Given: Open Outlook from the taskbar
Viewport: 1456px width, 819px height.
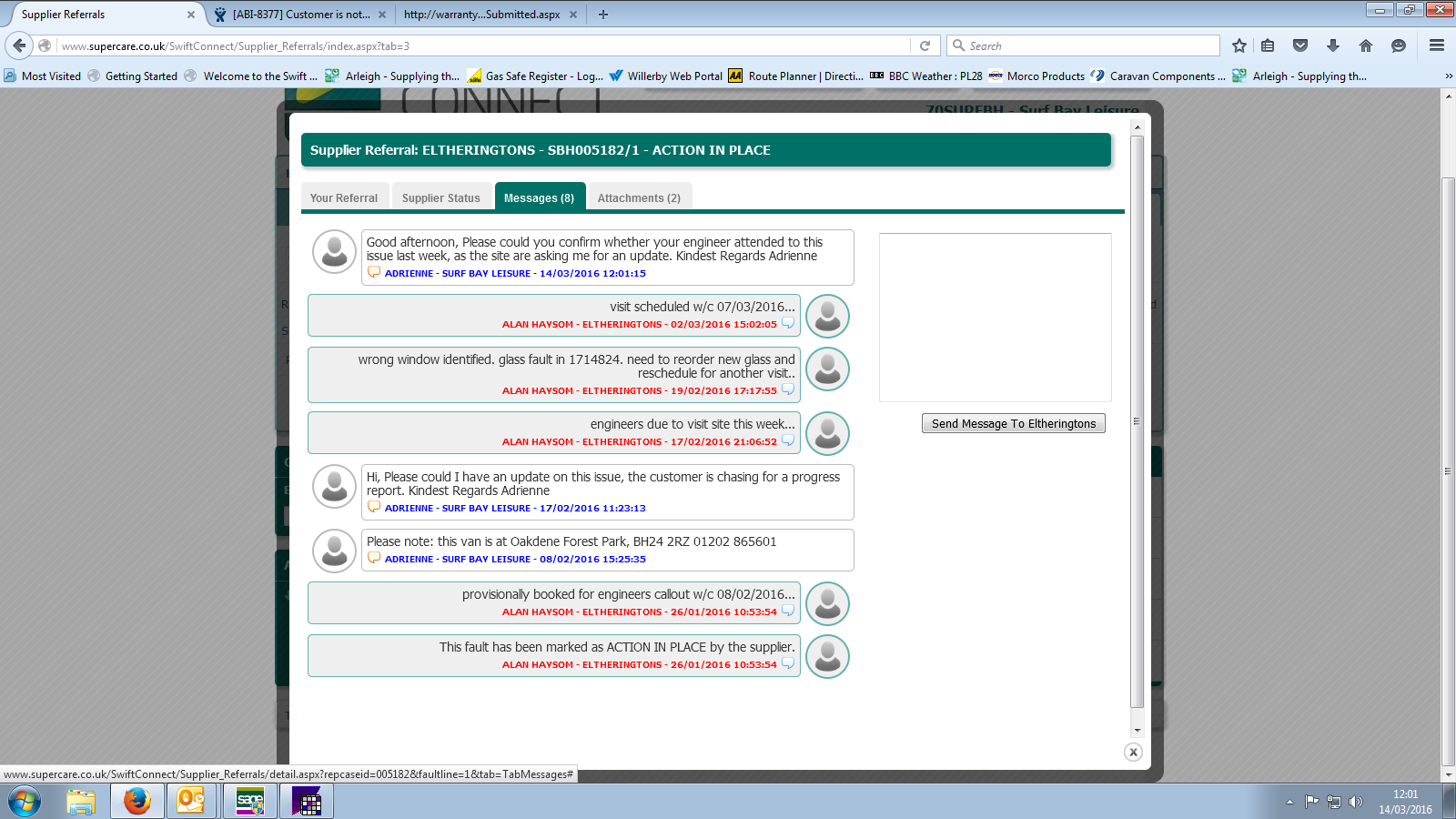Looking at the screenshot, I should tap(191, 802).
